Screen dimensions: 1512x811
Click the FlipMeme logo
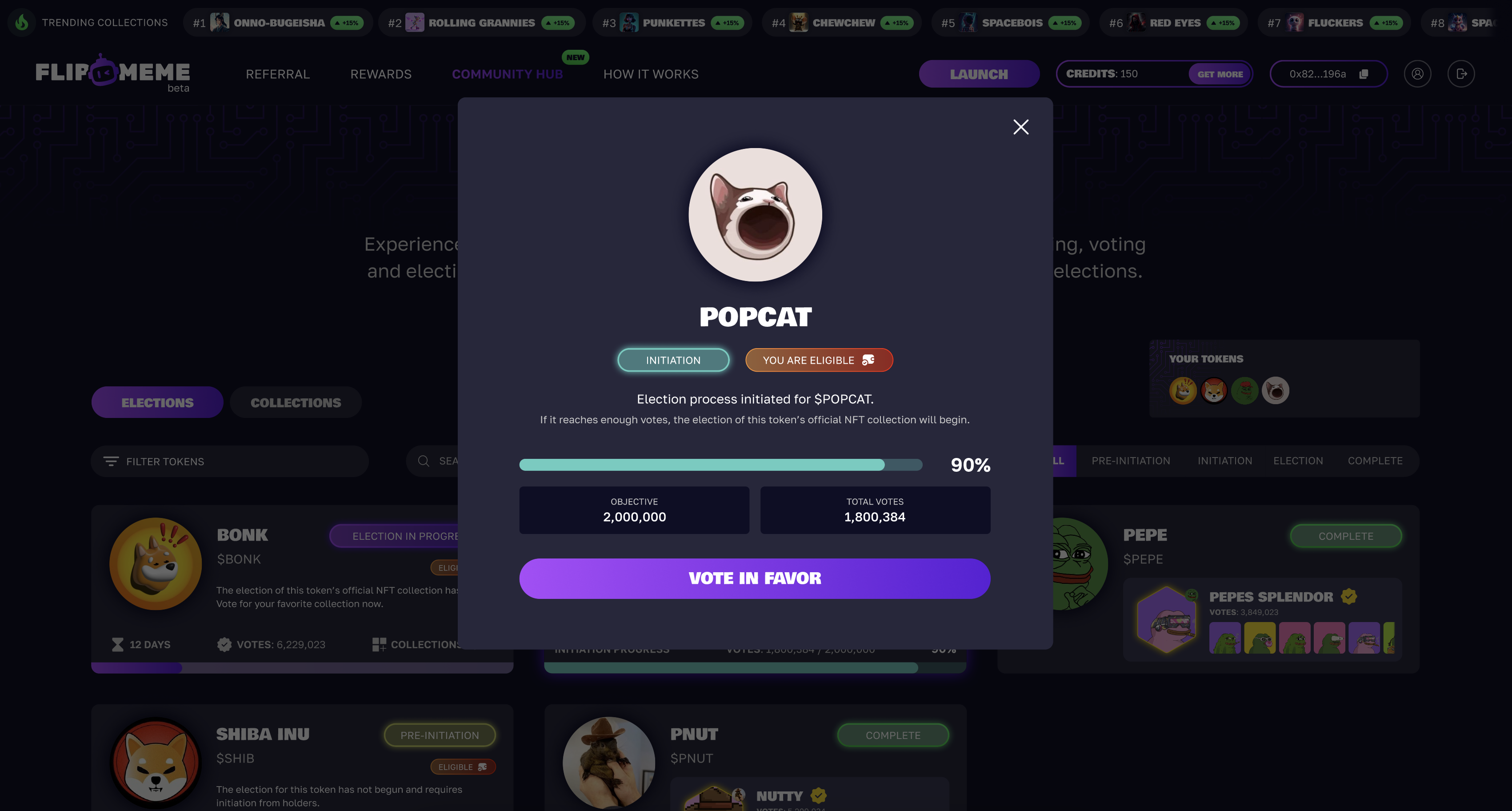[113, 73]
